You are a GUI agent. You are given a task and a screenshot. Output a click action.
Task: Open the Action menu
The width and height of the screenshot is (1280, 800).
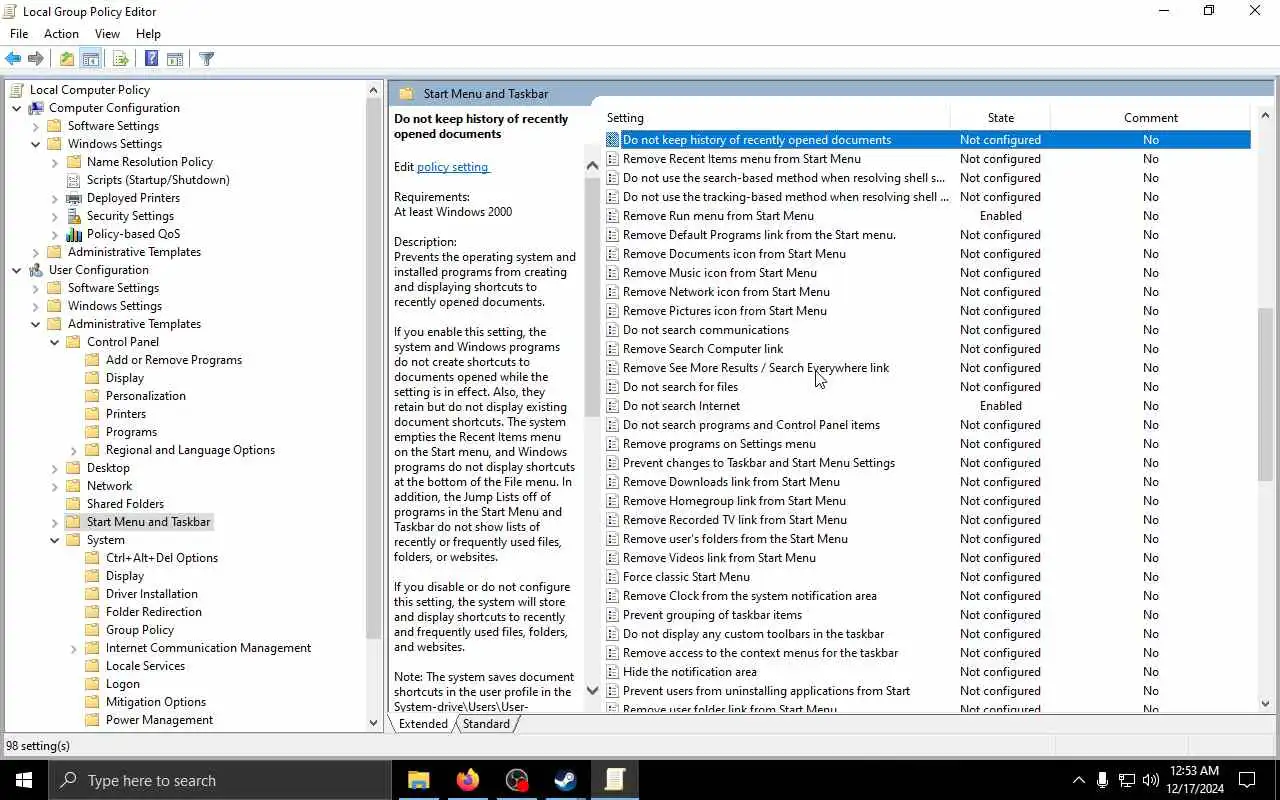61,33
